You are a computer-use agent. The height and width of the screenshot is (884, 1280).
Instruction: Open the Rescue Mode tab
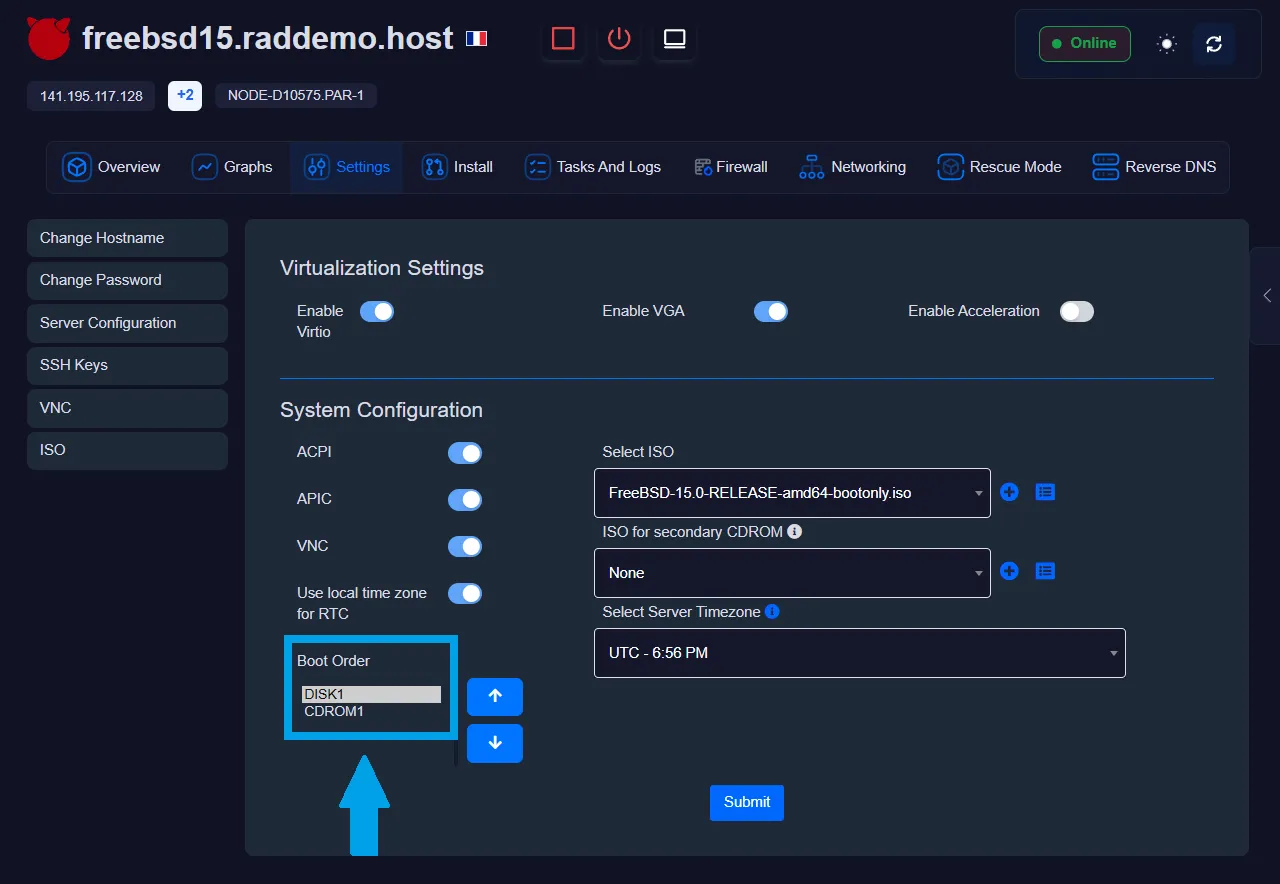(x=999, y=167)
